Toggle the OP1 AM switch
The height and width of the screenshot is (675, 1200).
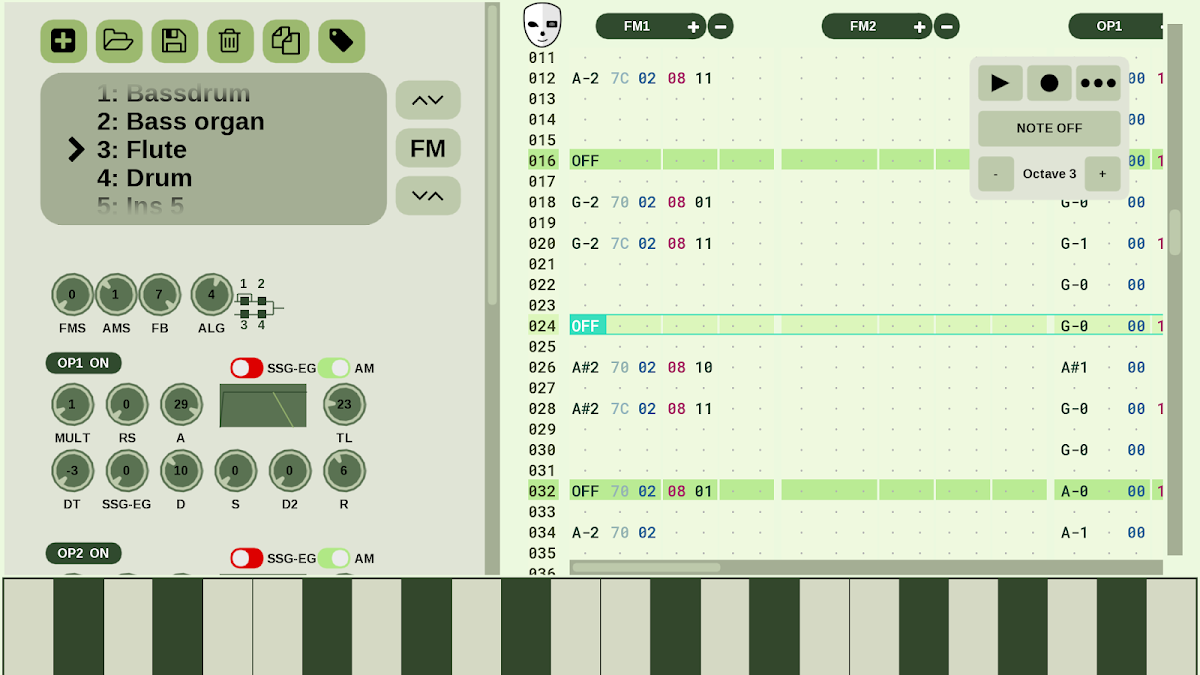[x=335, y=368]
